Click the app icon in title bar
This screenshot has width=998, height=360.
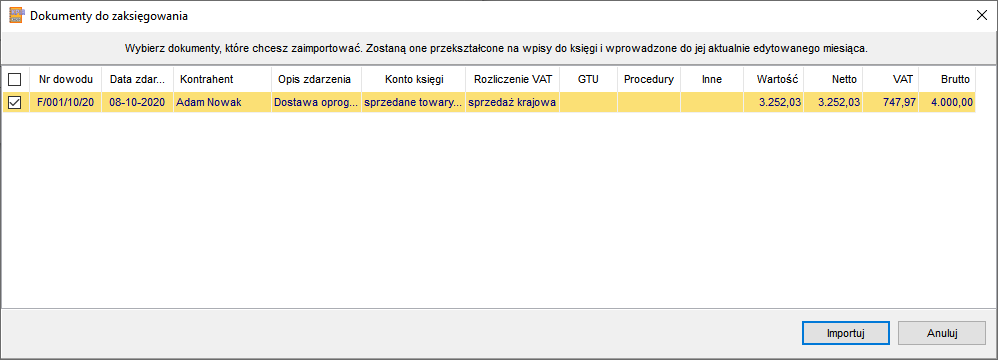pyautogui.click(x=15, y=16)
